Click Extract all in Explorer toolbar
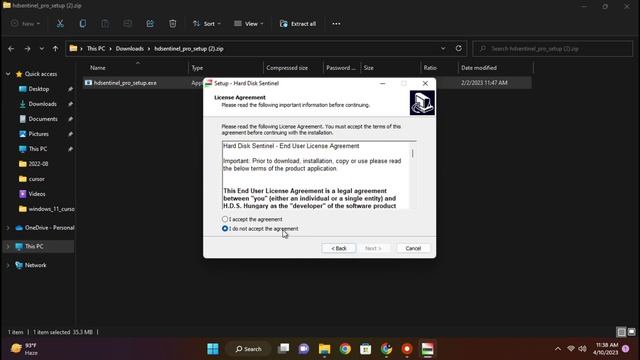 298,24
